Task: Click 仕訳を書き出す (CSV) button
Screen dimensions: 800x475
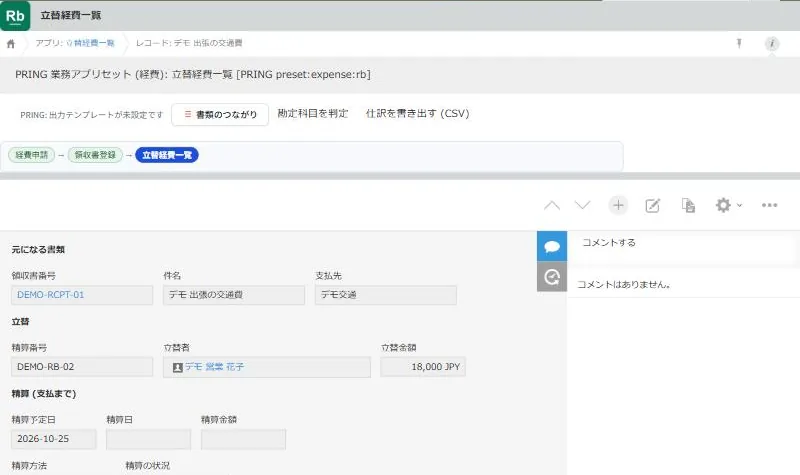Action: 417,113
